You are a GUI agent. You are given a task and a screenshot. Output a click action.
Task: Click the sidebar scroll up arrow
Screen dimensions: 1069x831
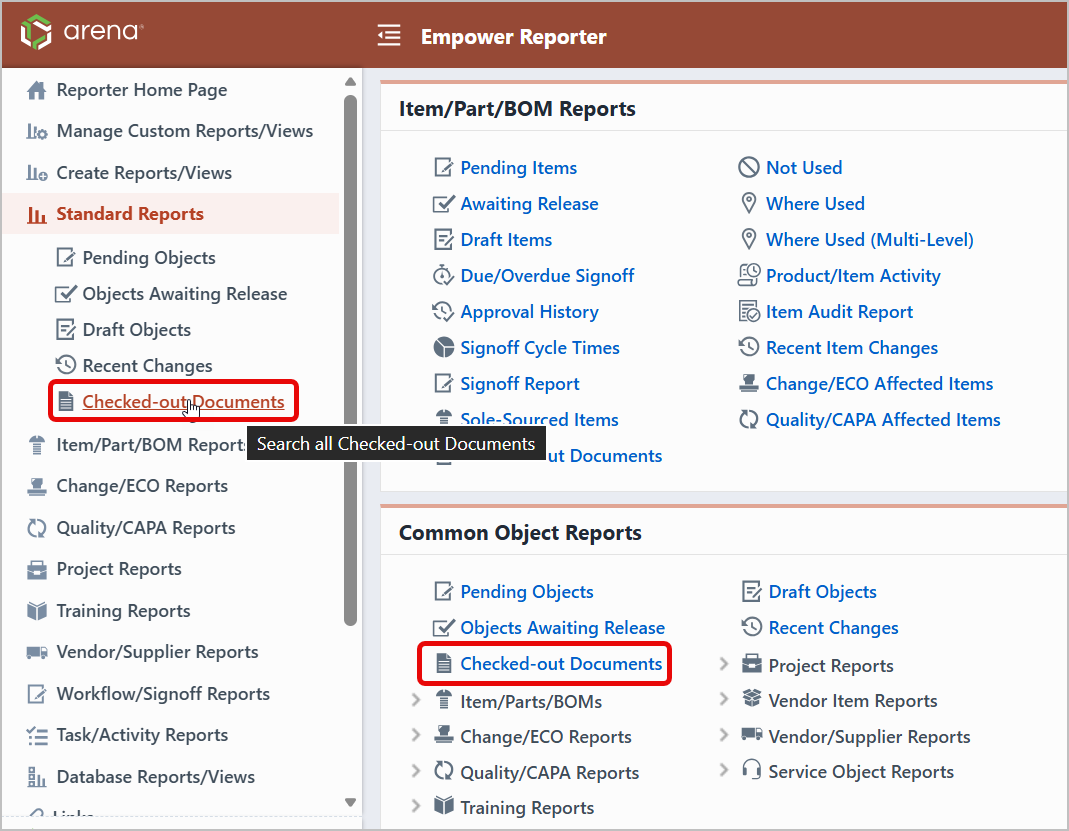(x=350, y=82)
